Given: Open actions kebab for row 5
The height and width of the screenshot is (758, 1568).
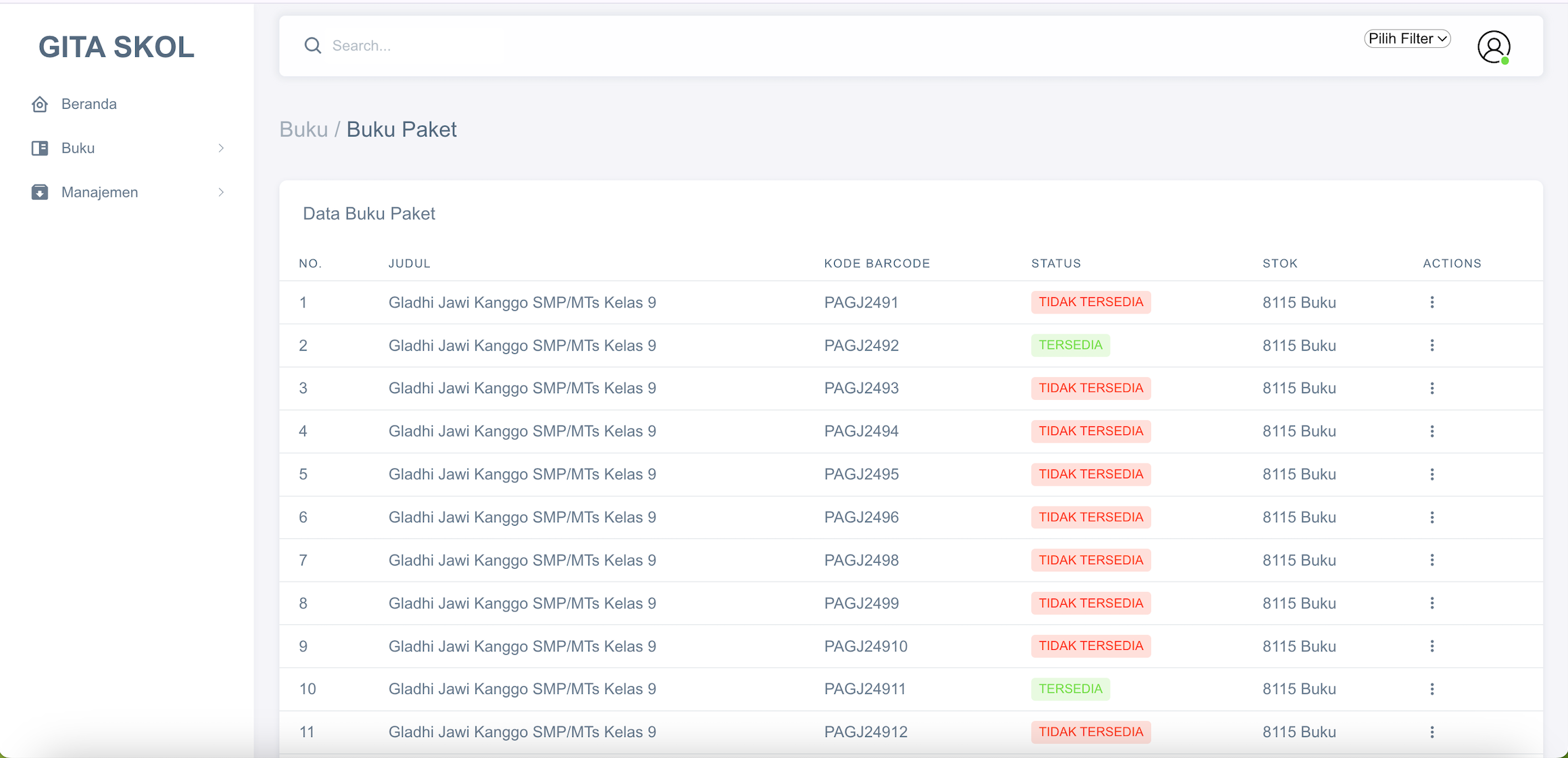Looking at the screenshot, I should click(x=1431, y=474).
